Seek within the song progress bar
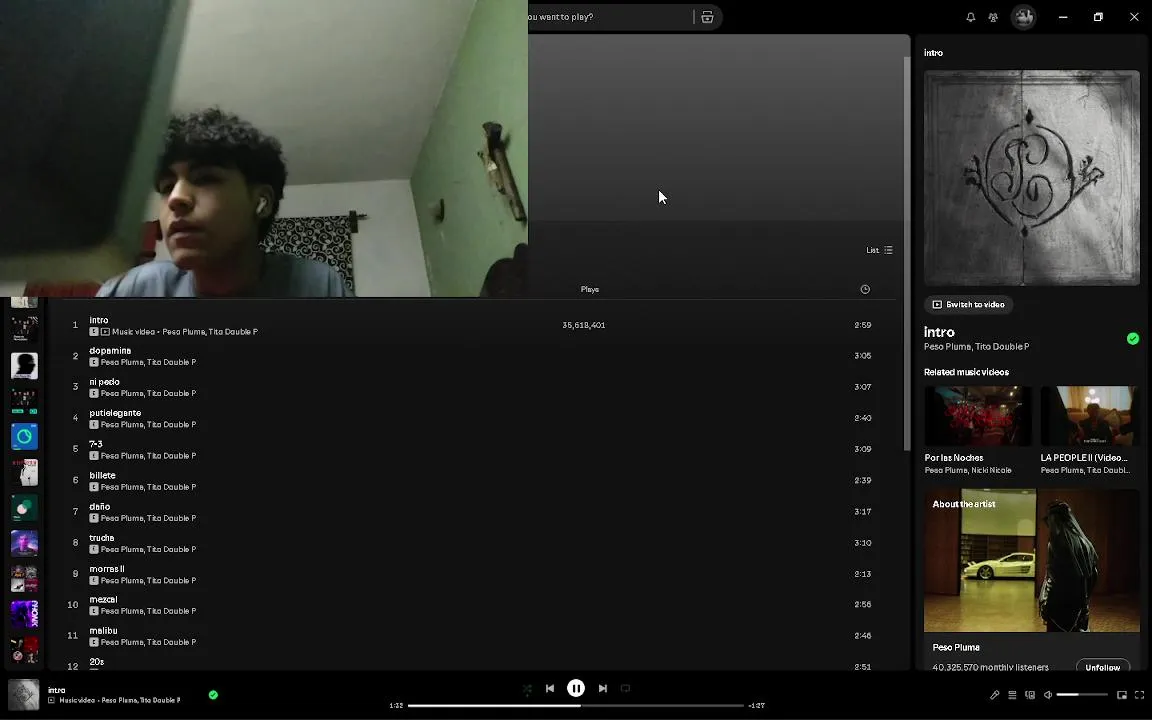Viewport: 1152px width, 720px height. 576,705
